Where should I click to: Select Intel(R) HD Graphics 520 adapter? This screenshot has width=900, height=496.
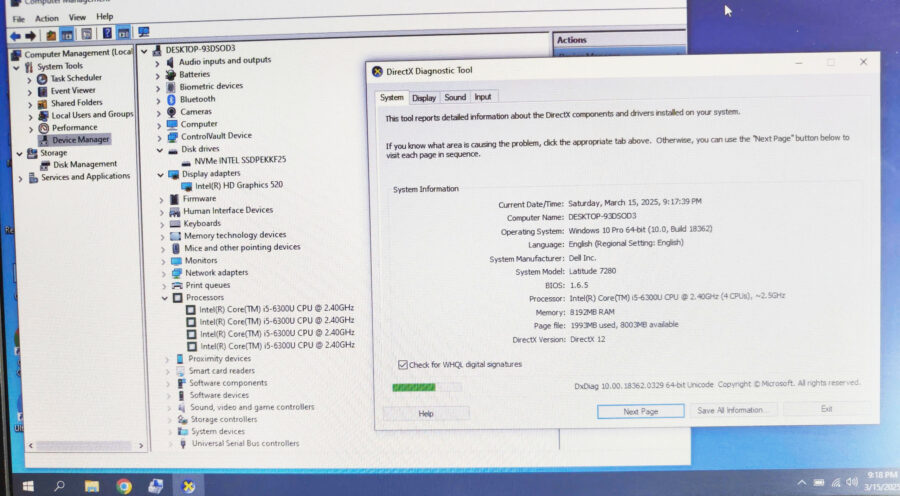[238, 185]
